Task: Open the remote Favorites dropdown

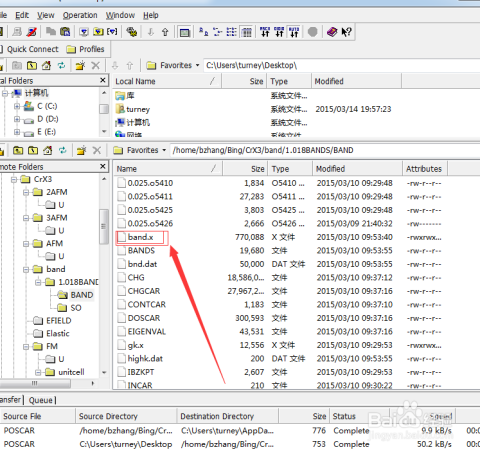Action: pos(140,150)
